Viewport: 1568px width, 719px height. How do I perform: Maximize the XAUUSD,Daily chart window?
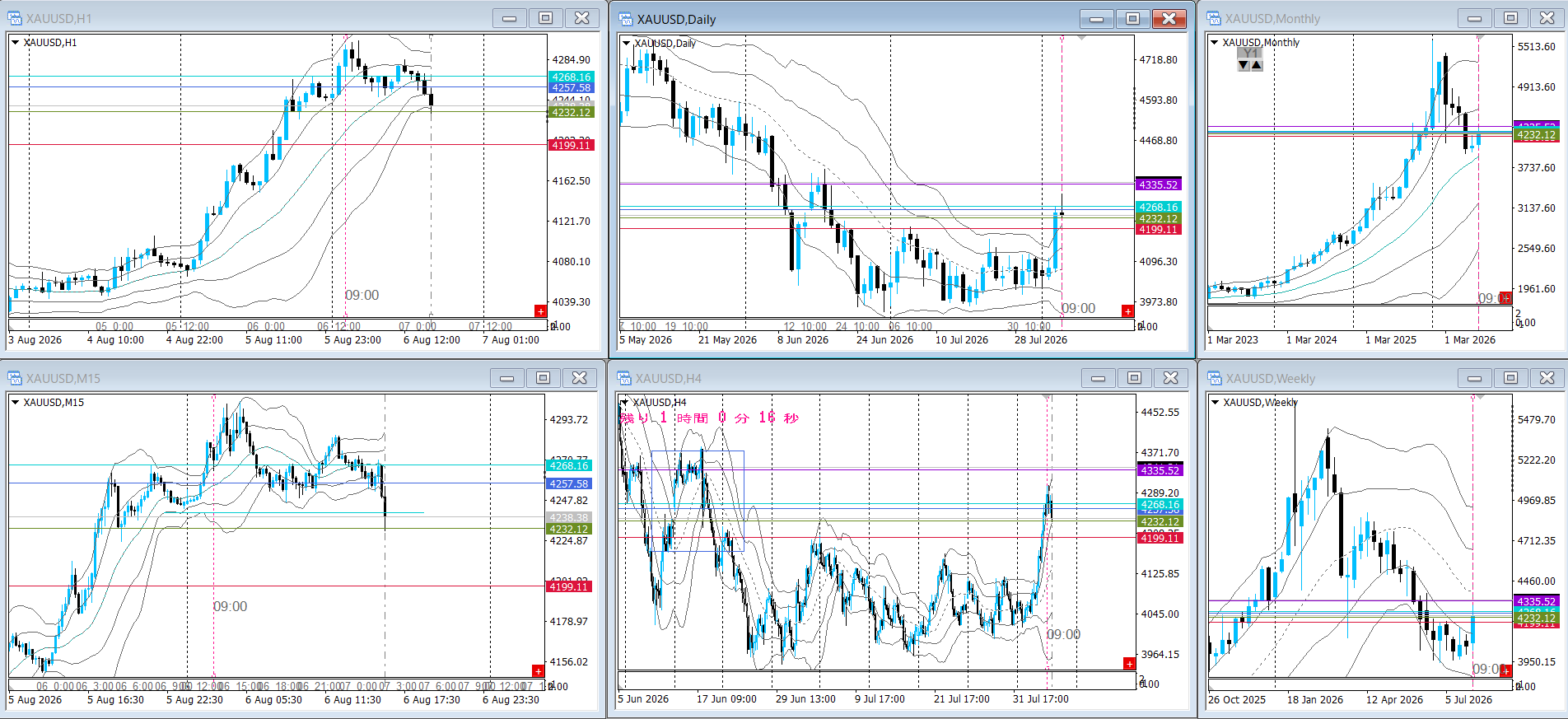point(1133,19)
